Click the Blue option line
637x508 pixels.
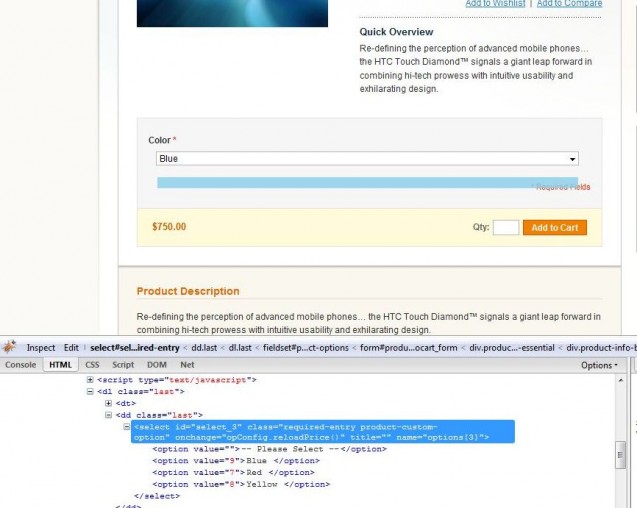pyautogui.click(x=236, y=461)
